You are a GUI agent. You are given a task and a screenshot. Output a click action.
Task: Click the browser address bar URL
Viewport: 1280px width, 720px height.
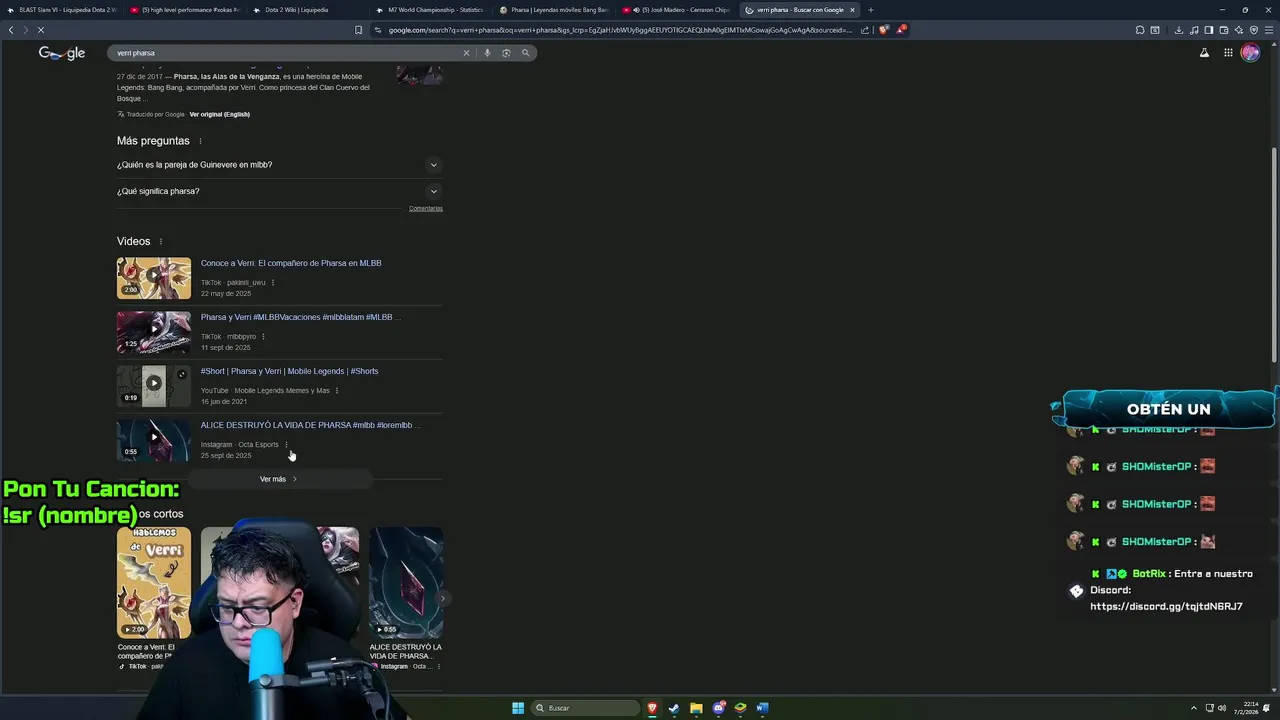click(618, 30)
